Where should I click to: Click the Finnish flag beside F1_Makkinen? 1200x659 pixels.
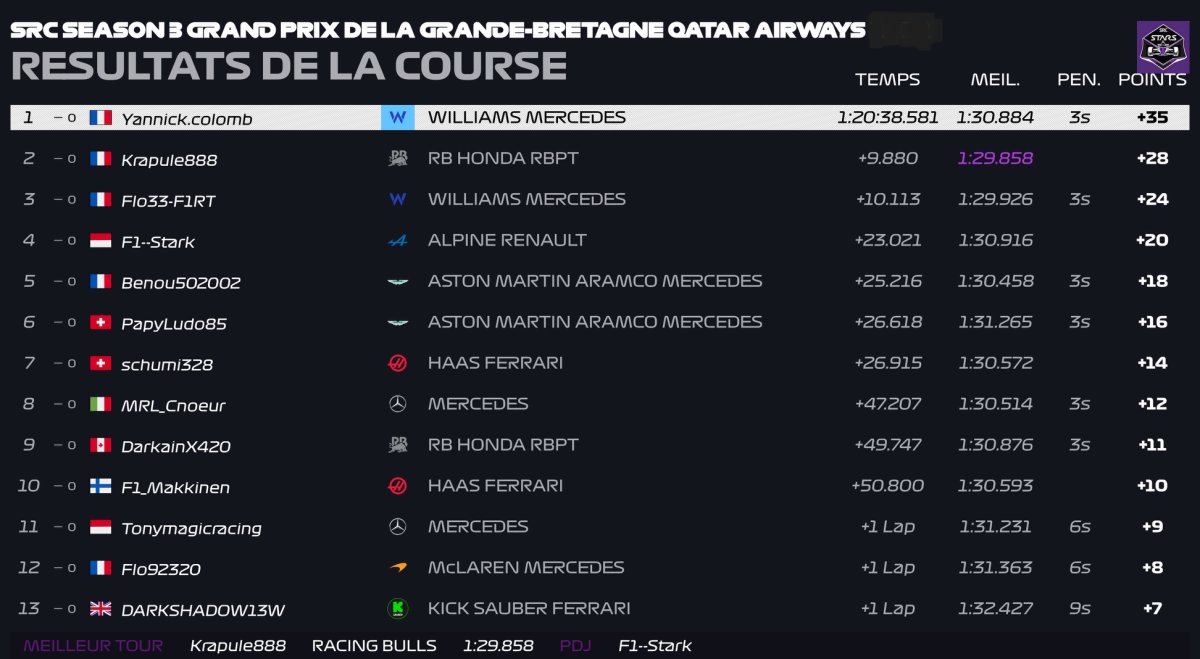100,486
